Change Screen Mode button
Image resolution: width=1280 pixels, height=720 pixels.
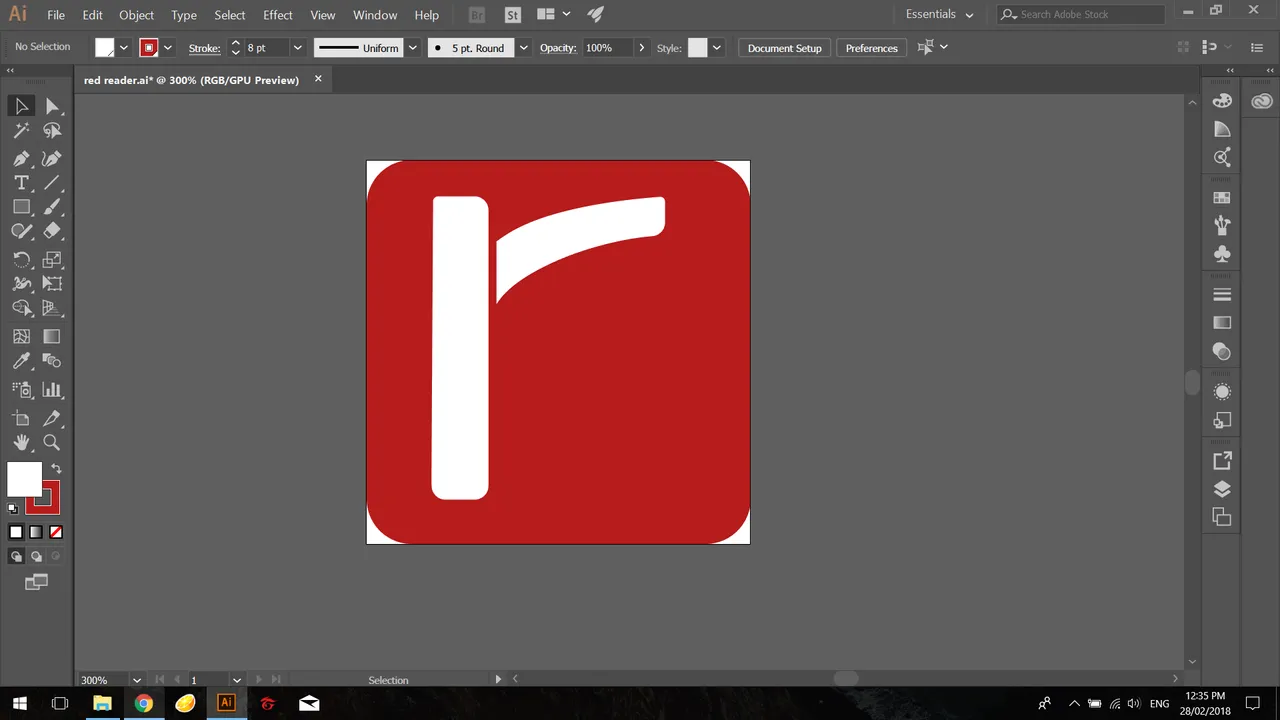click(x=36, y=582)
